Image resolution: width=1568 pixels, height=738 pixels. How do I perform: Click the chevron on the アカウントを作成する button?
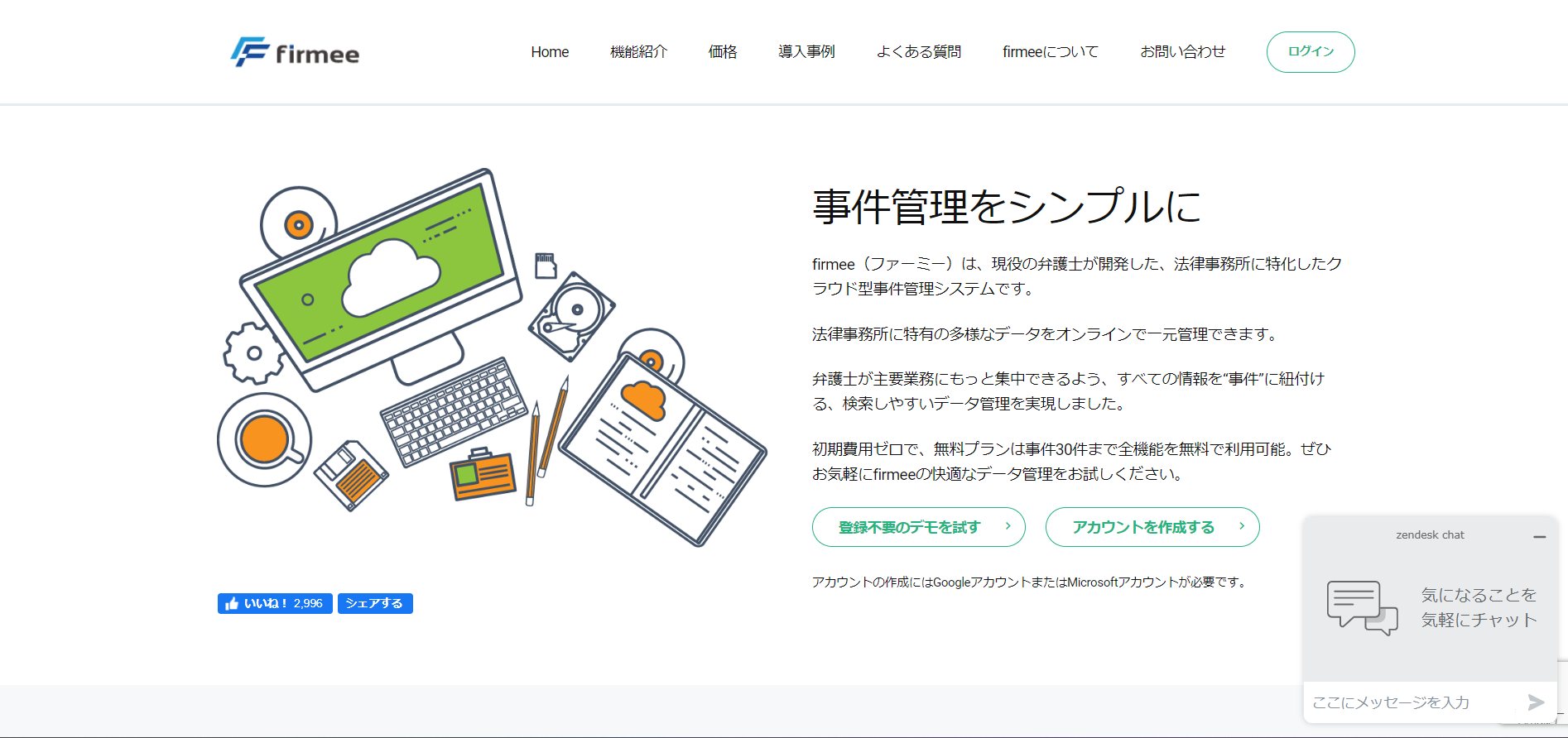[1242, 526]
